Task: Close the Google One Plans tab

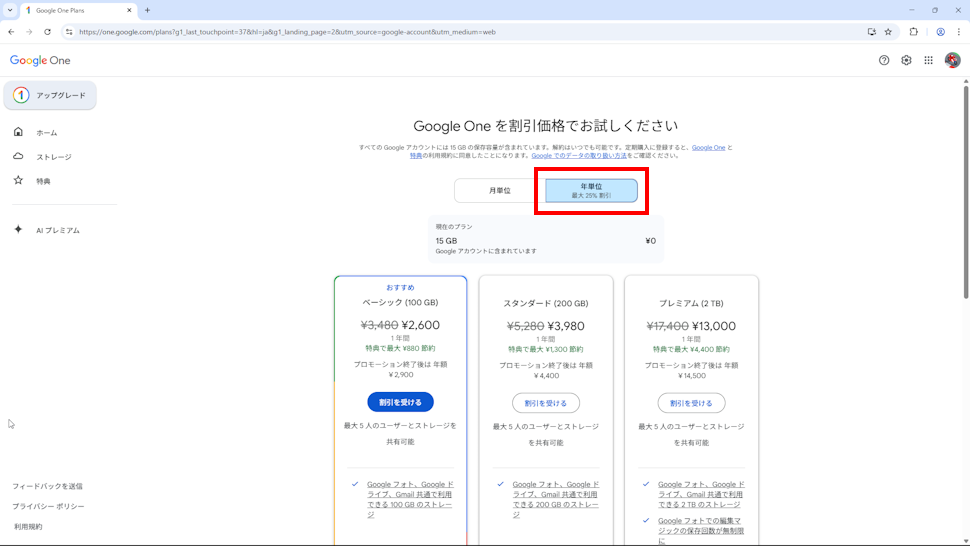Action: click(129, 10)
